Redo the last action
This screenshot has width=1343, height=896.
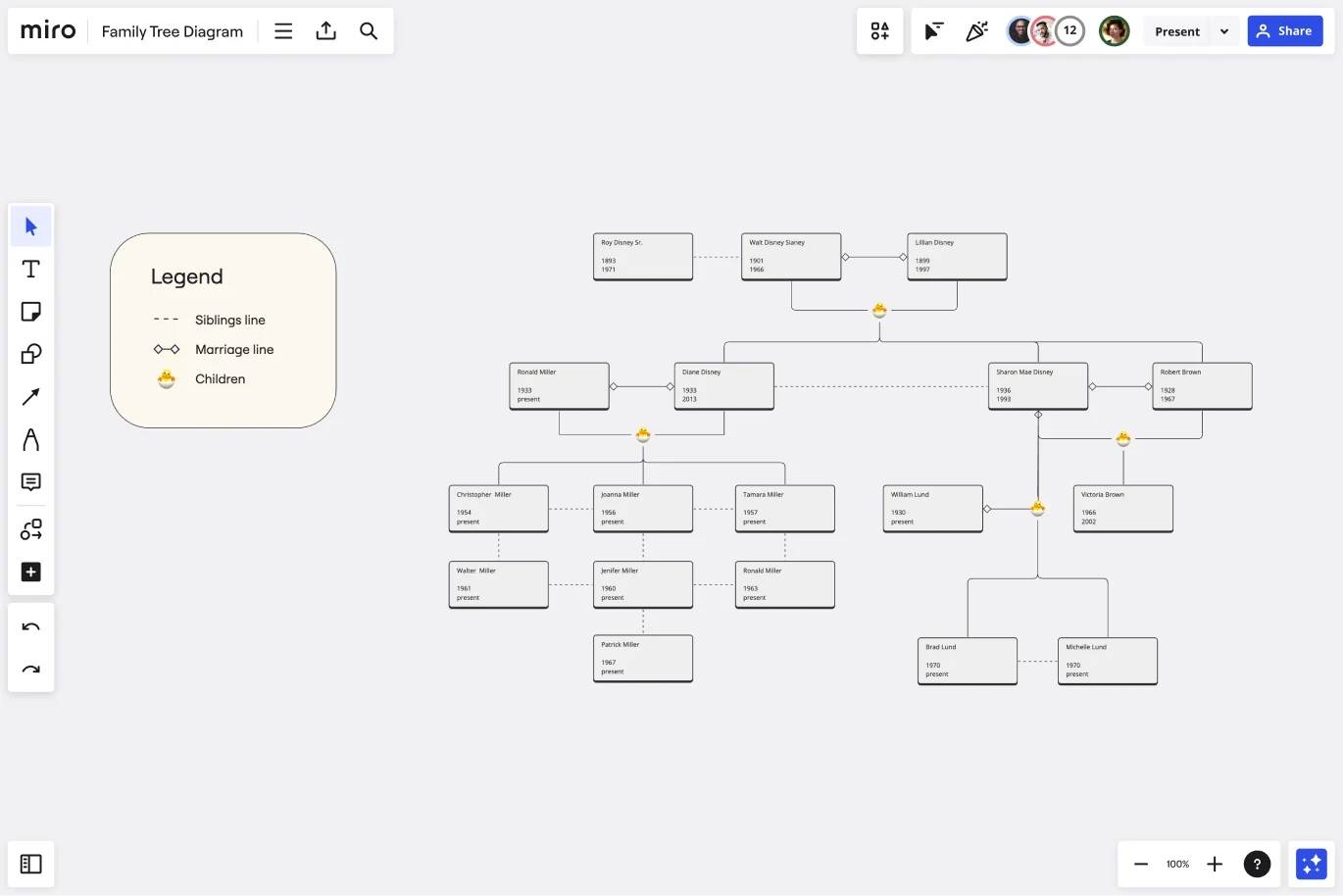tap(31, 670)
